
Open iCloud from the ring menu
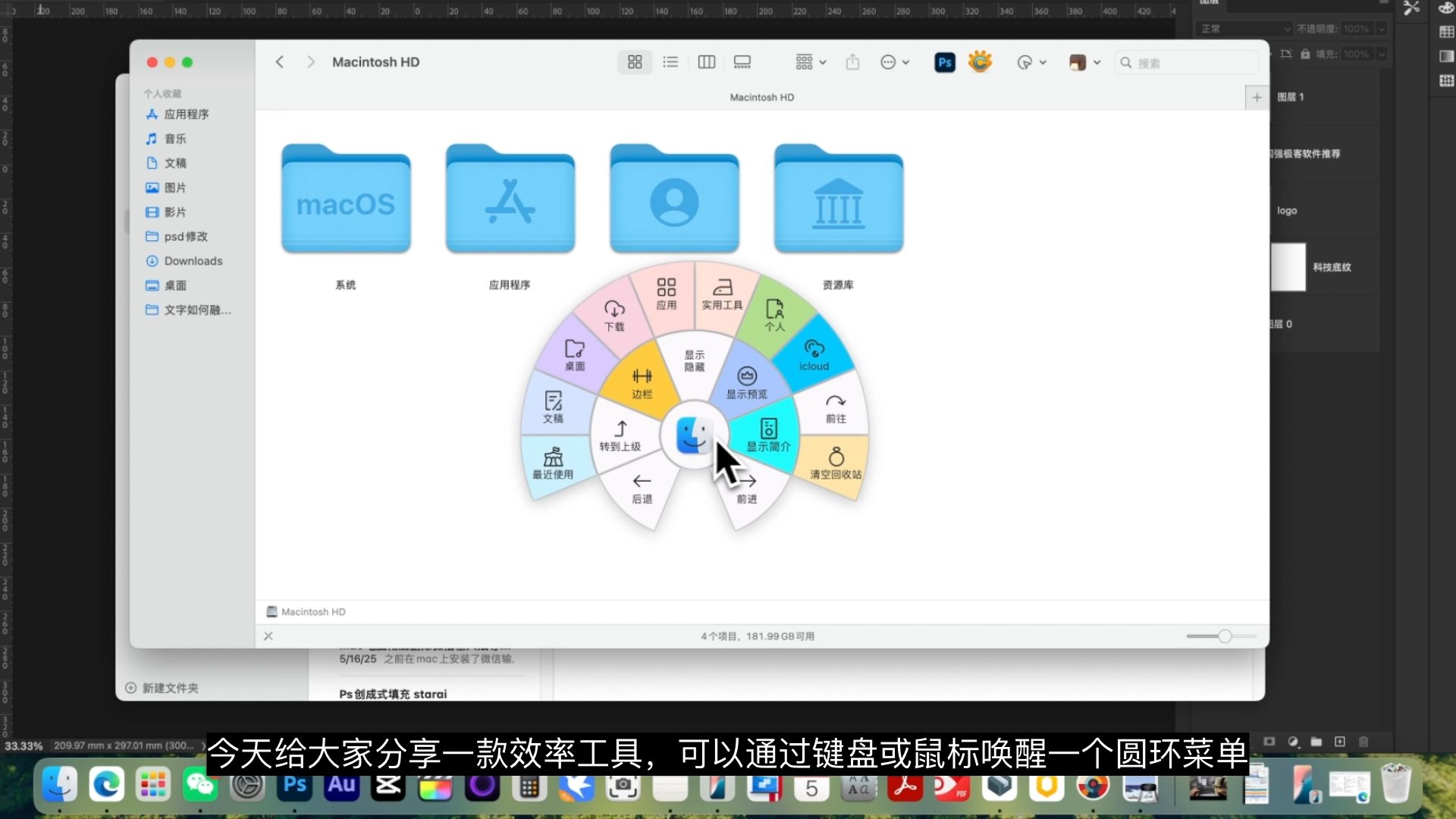coord(814,355)
